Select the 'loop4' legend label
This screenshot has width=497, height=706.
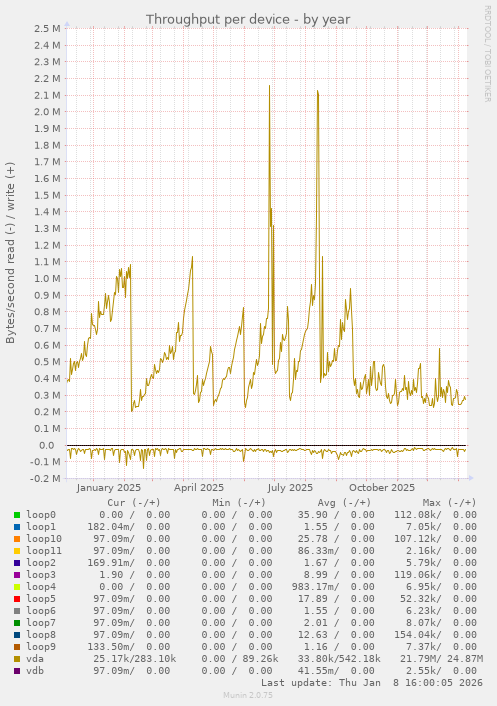(41, 587)
